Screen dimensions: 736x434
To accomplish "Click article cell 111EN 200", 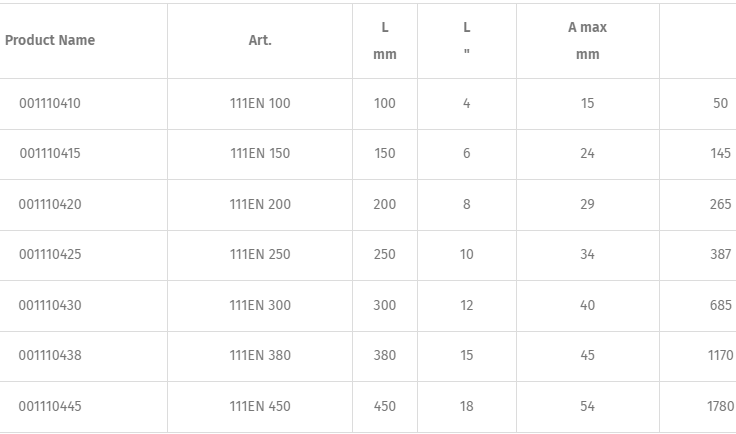I will pyautogui.click(x=260, y=205).
